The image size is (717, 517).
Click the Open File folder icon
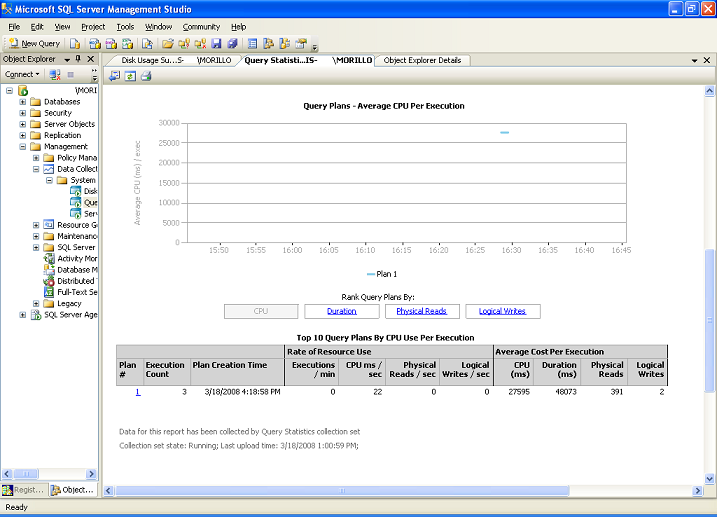pos(168,43)
